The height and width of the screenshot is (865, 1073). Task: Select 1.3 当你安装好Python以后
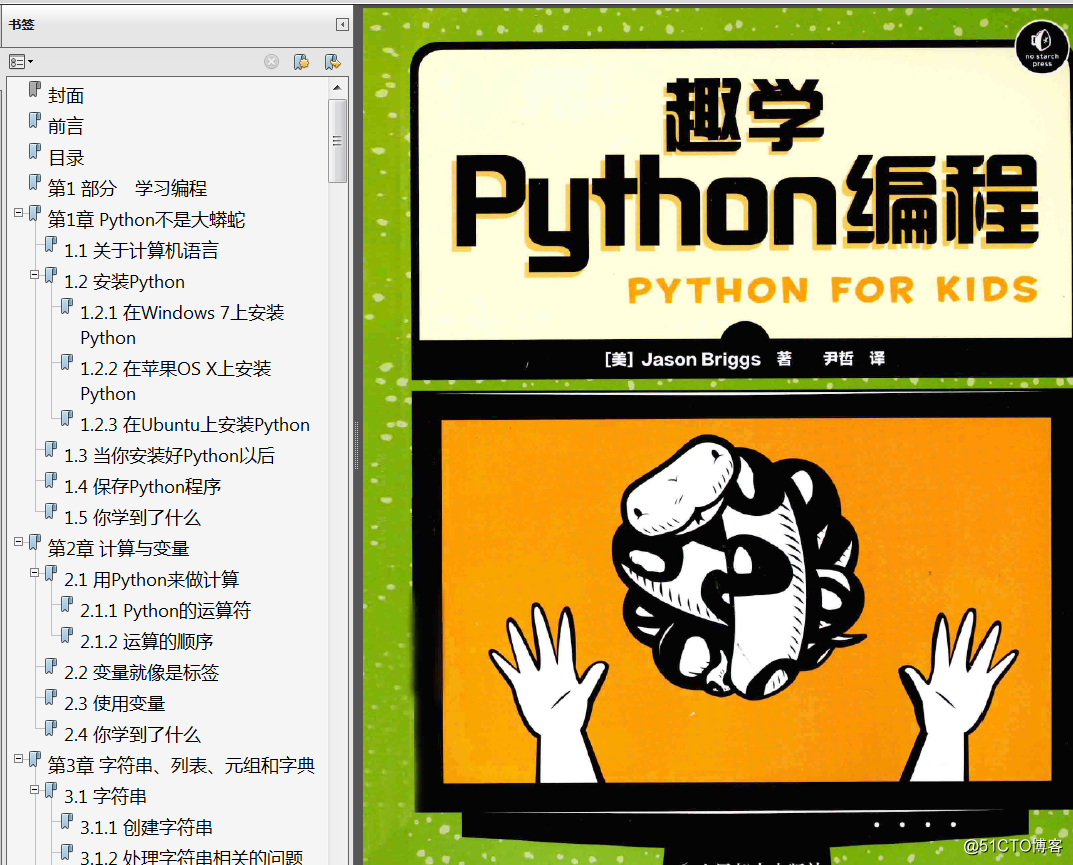pos(169,456)
